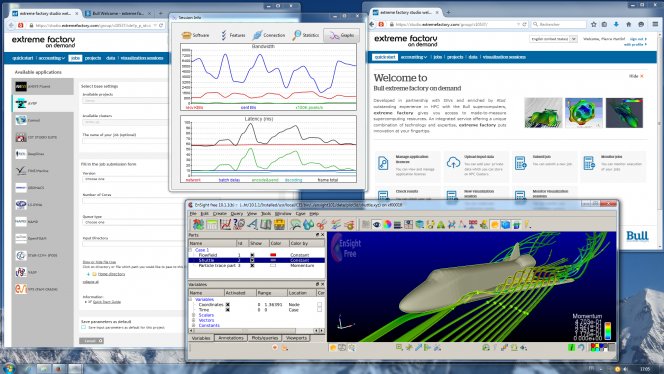The image size is (664, 374).
Task: Open accounting dropdown in left browser nav
Action: click(52, 58)
